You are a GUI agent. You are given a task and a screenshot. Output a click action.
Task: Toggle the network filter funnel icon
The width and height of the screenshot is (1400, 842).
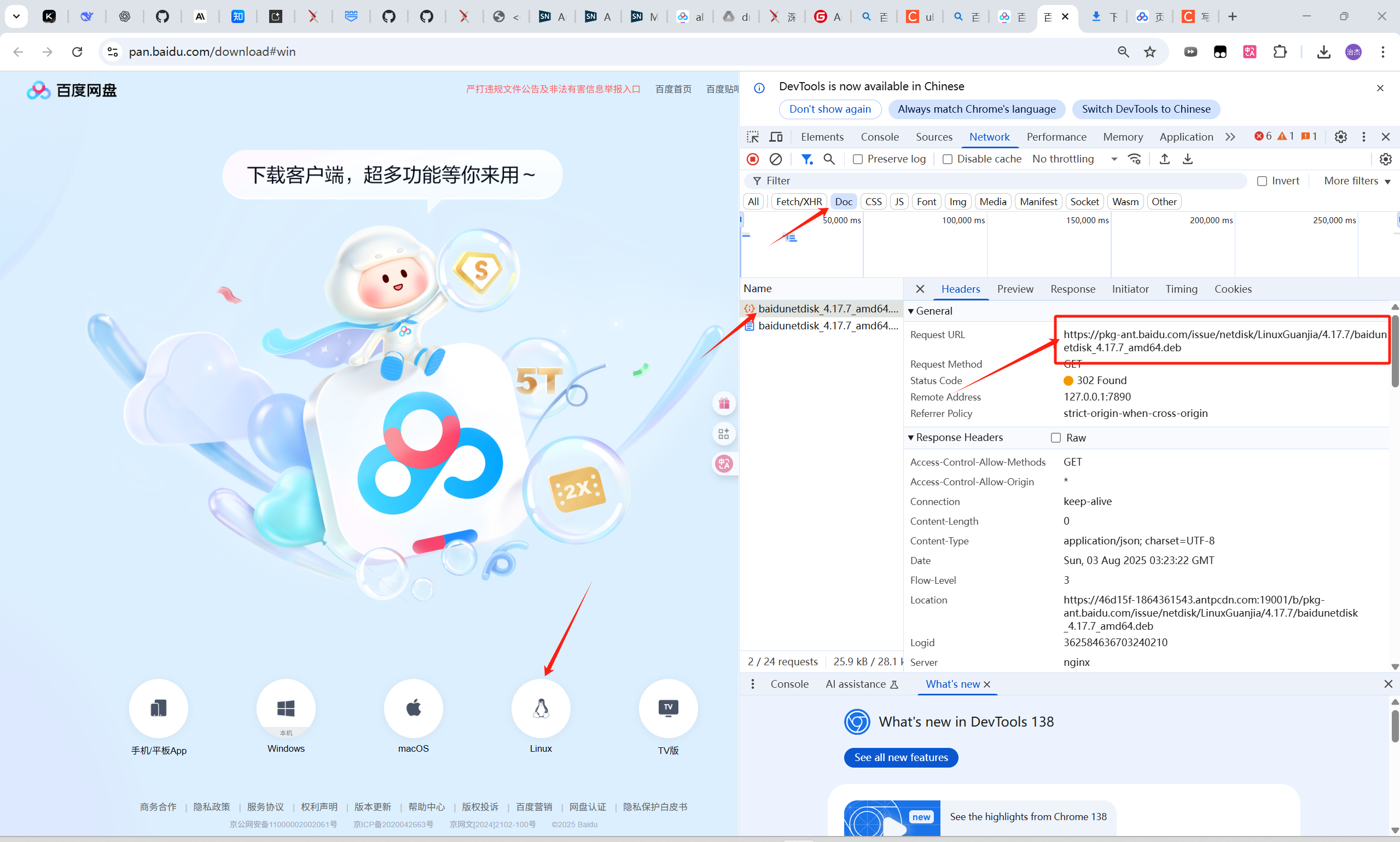point(806,159)
